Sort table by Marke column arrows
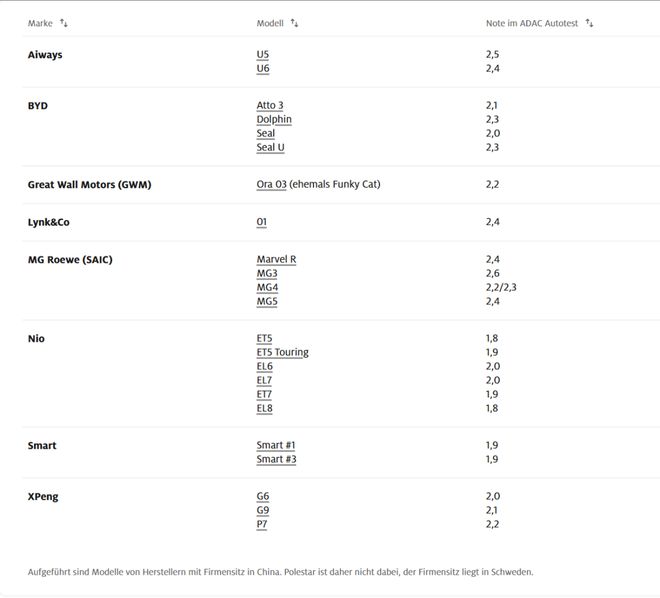Viewport: 660px width, 598px height. (64, 23)
